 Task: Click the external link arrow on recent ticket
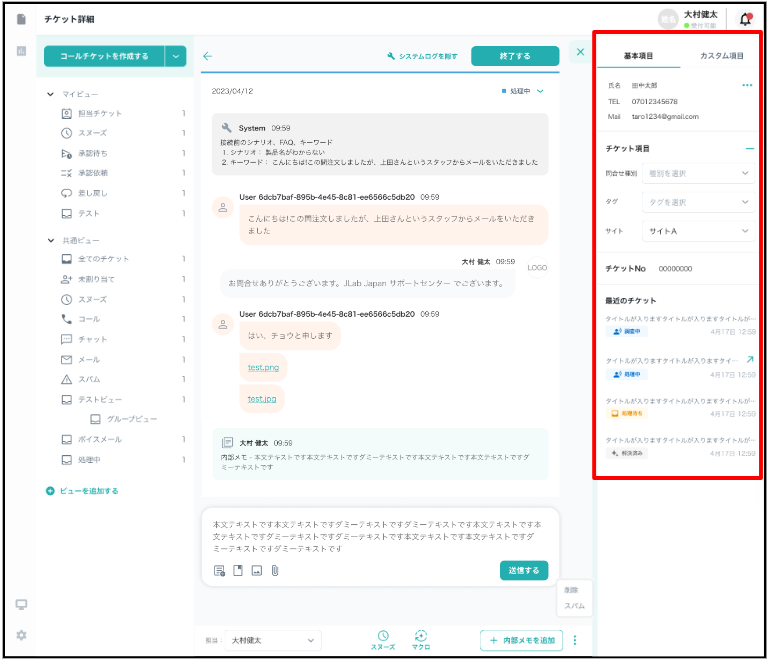[x=750, y=359]
